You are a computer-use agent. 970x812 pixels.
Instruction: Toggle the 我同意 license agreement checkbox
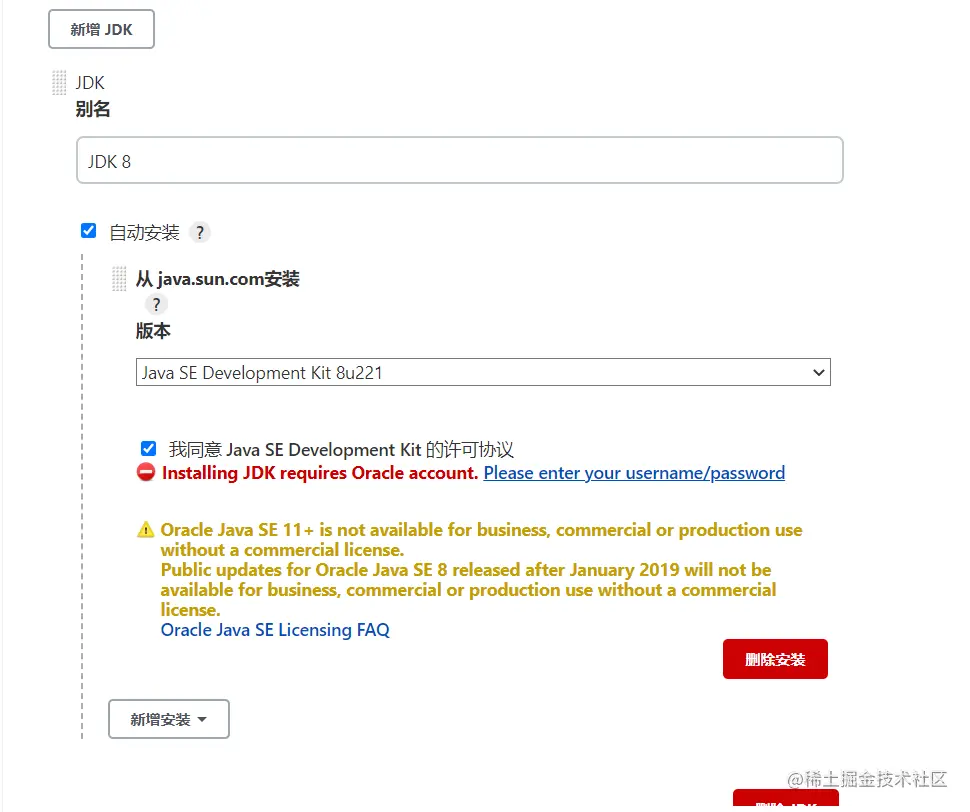pyautogui.click(x=148, y=448)
